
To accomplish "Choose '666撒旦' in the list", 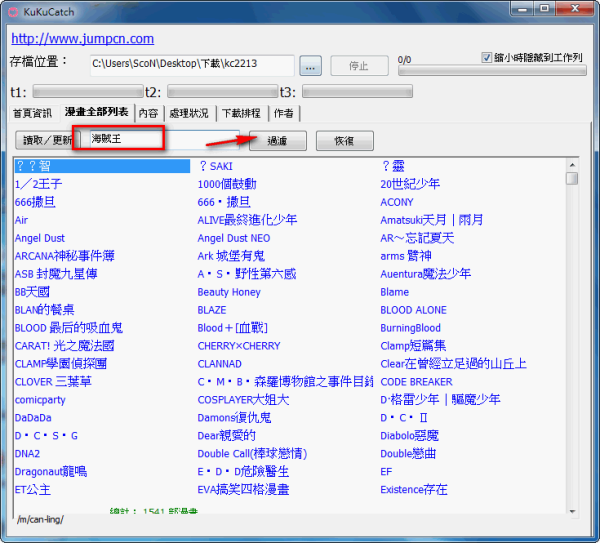I will (x=35, y=202).
